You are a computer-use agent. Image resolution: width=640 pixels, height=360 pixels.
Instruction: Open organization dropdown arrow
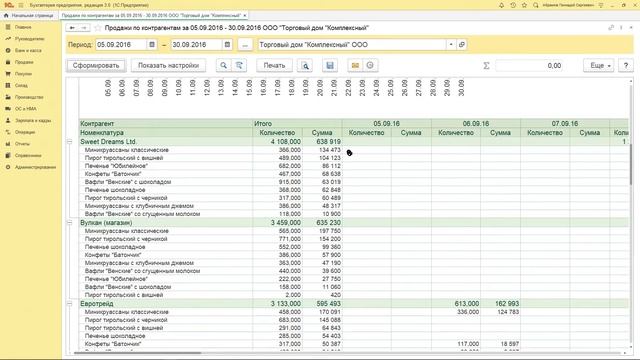[x=451, y=44]
